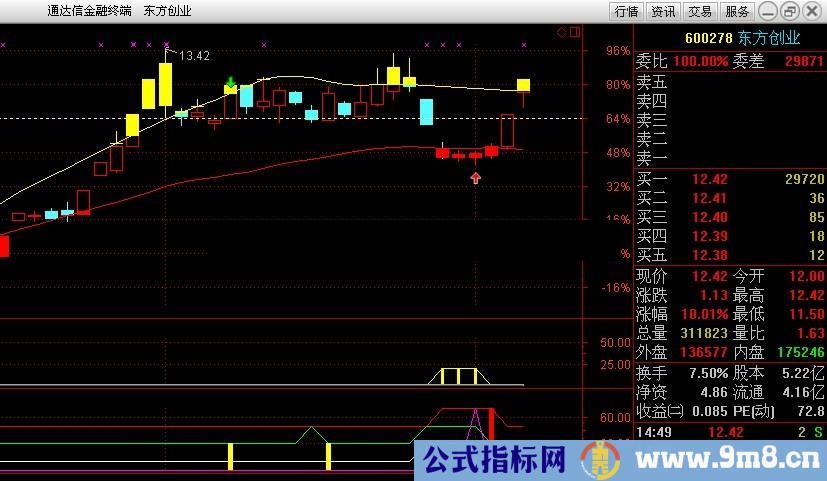
Task: Open the 服务 service menu
Action: point(737,11)
